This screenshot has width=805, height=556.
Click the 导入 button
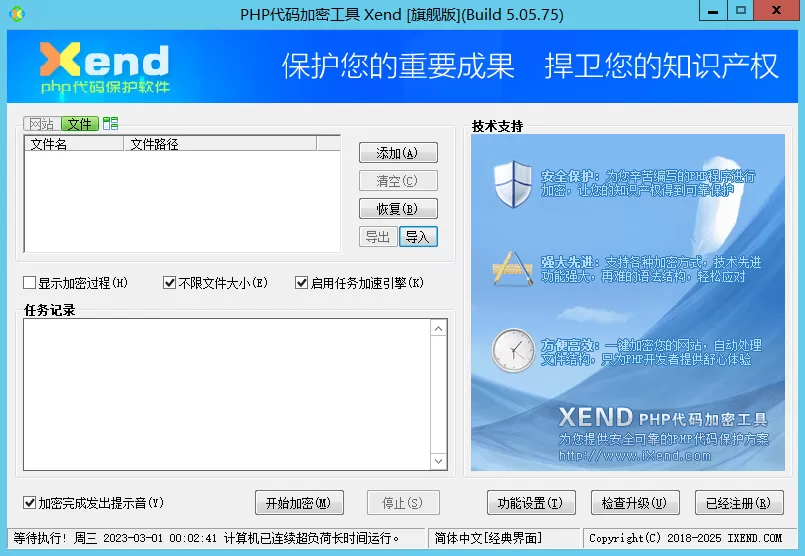tap(418, 237)
